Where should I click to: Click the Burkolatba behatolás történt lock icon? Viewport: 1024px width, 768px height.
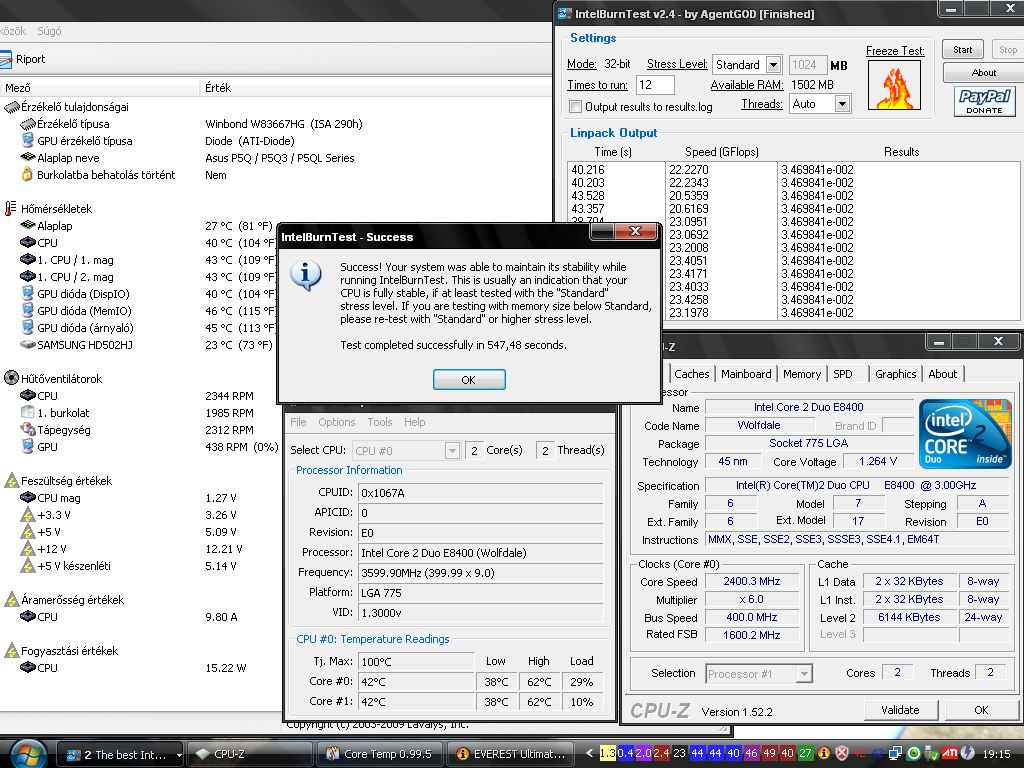tap(27, 174)
